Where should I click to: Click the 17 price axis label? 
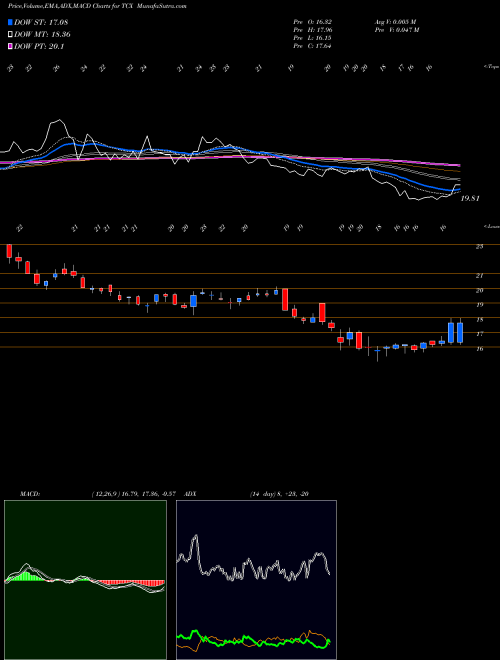[x=479, y=334]
